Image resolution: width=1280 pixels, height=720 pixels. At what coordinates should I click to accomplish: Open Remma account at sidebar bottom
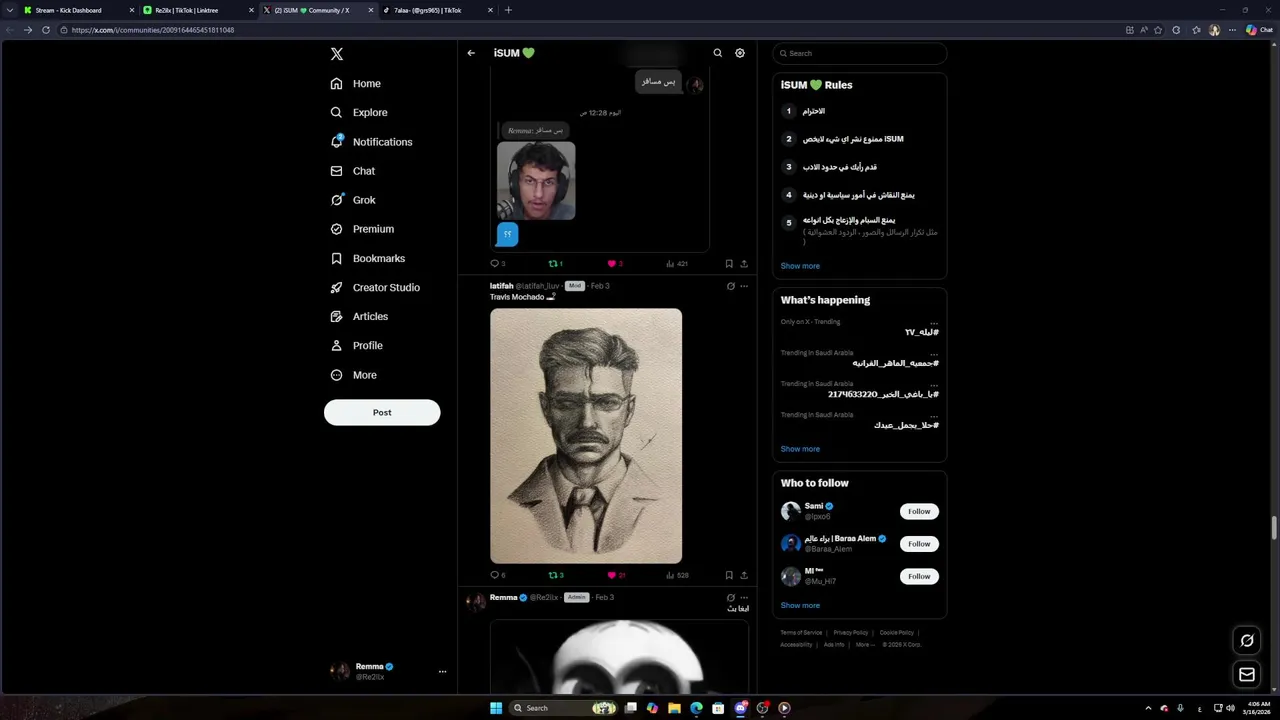[x=386, y=671]
